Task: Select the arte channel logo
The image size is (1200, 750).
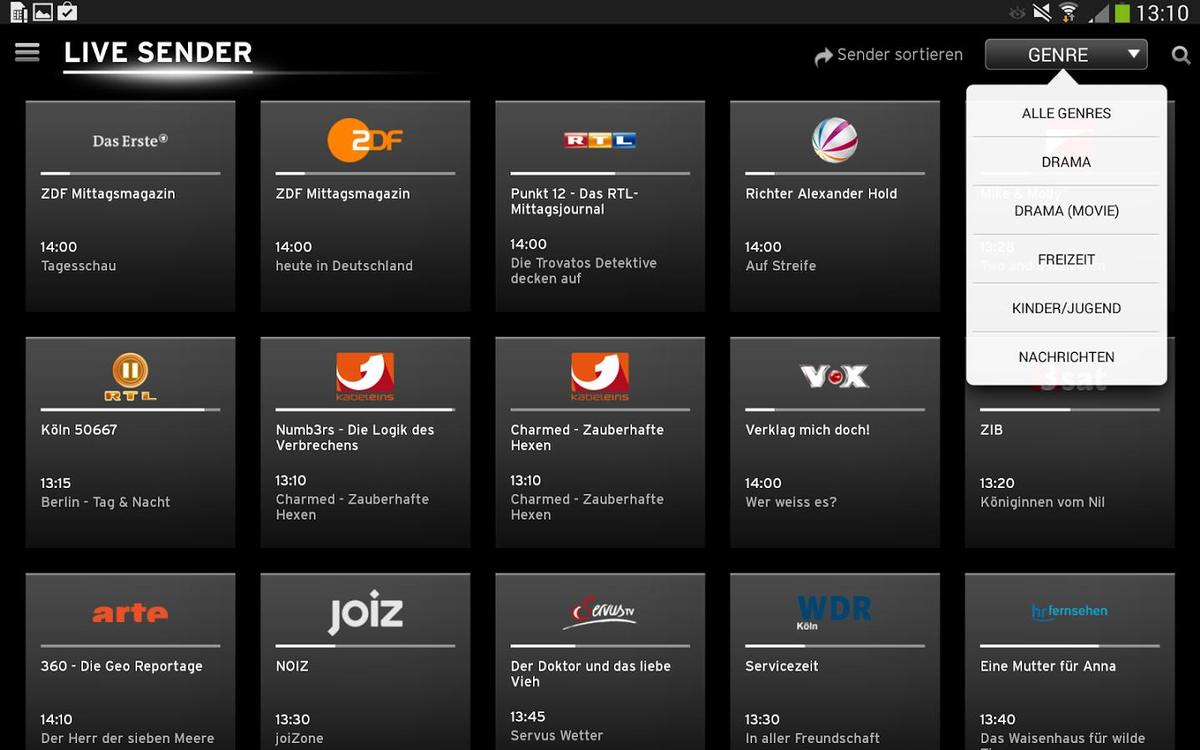Action: point(130,613)
